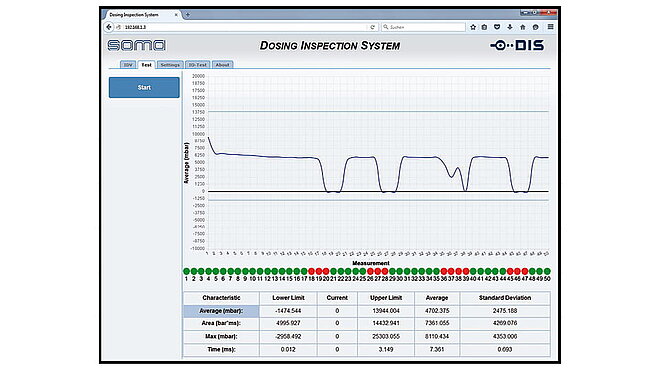Click into the Suchen search field

coord(423,27)
